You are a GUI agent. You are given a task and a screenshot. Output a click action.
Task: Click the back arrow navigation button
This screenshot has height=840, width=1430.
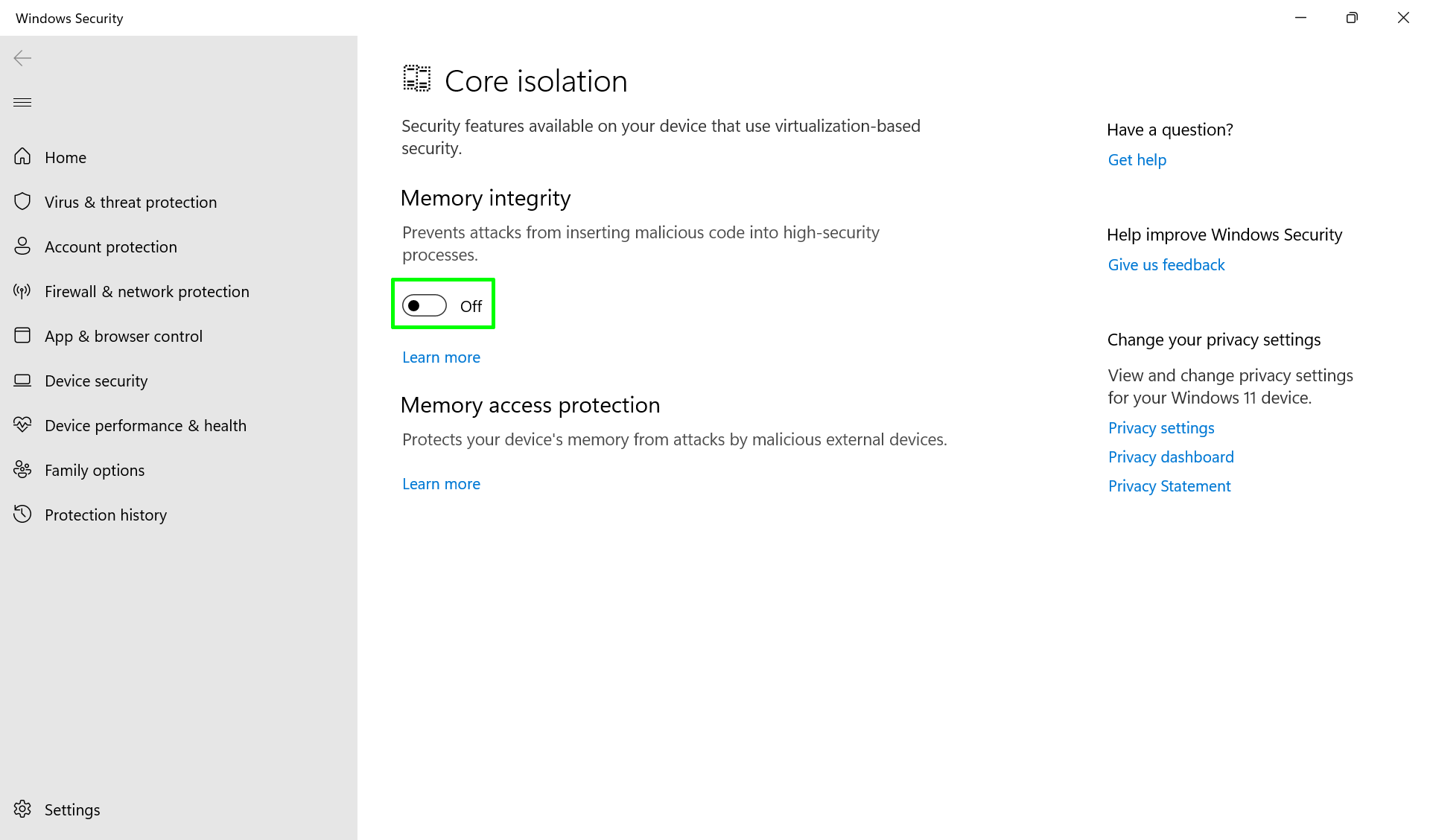tap(22, 57)
